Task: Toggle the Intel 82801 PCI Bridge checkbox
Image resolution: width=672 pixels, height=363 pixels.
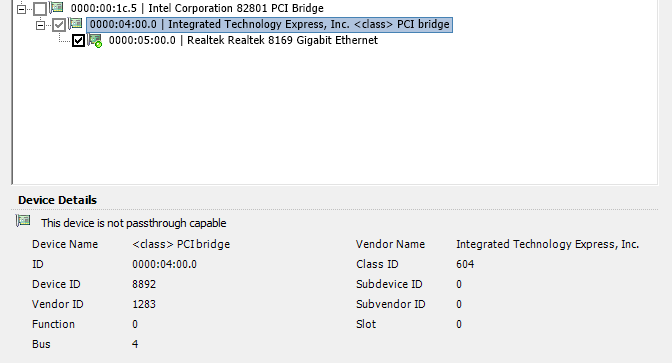Action: point(40,9)
